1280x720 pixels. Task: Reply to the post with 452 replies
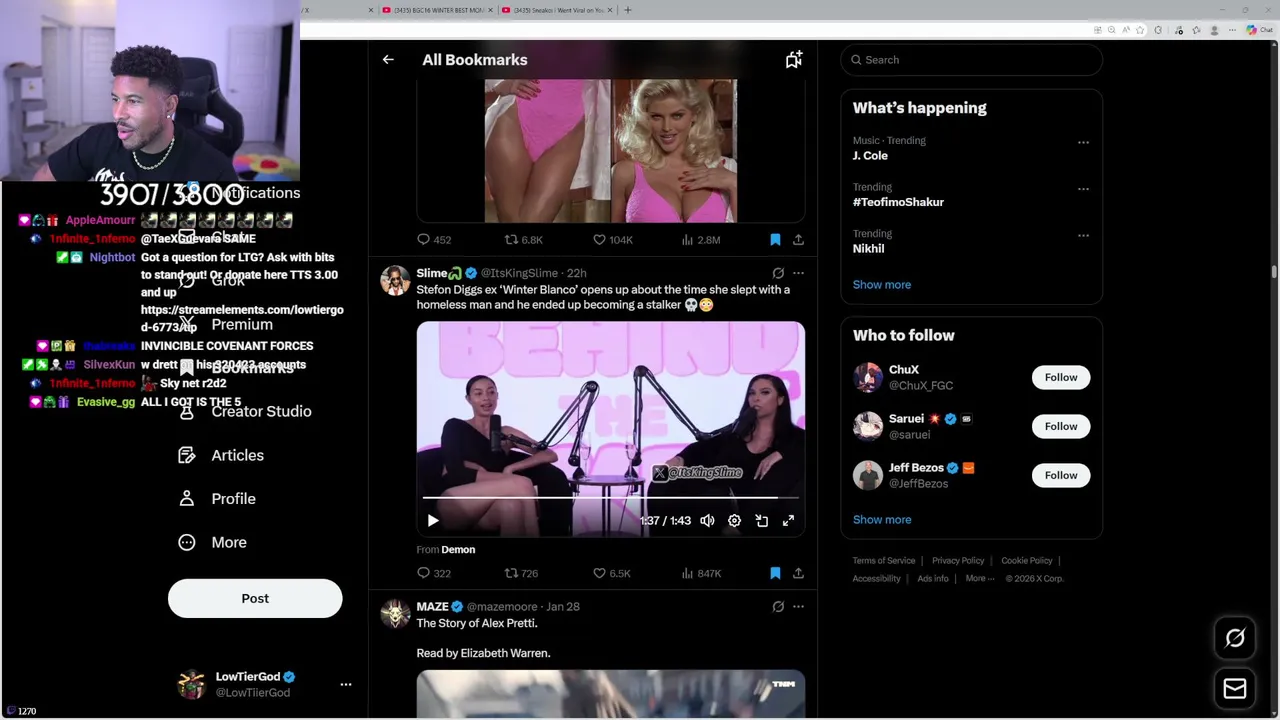tap(434, 240)
